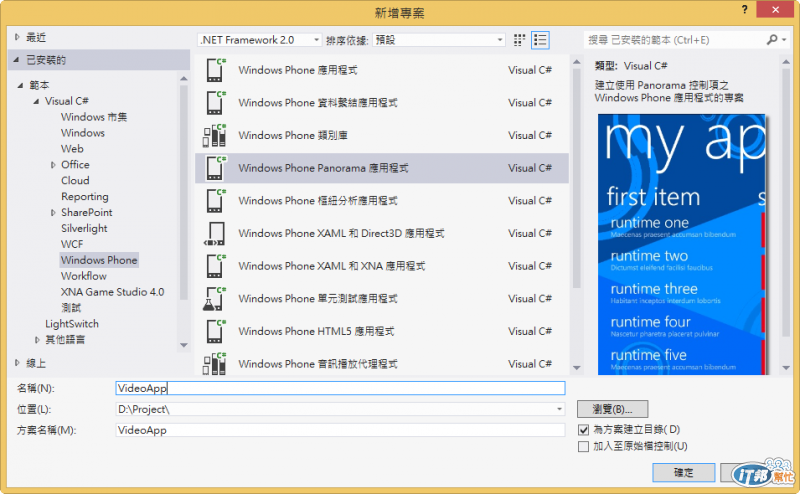Image resolution: width=800 pixels, height=494 pixels.
Task: Close the 新增專案 dialog
Action: pyautogui.click(x=775, y=9)
